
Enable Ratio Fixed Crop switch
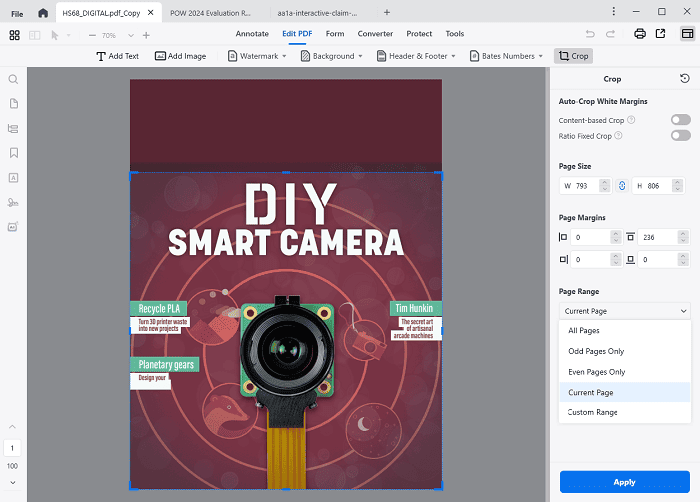pyautogui.click(x=680, y=136)
